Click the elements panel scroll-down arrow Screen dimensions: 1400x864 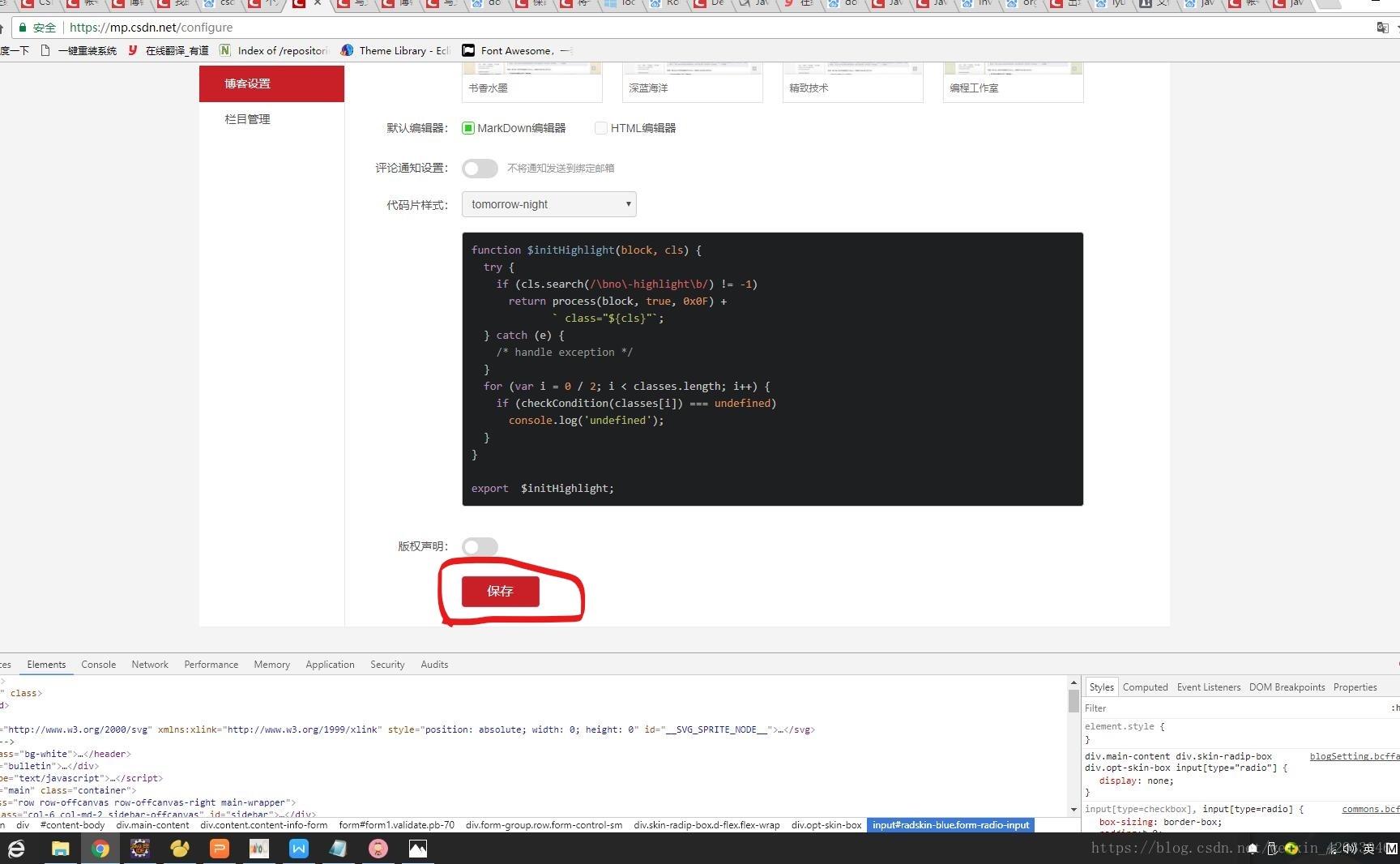(1073, 810)
